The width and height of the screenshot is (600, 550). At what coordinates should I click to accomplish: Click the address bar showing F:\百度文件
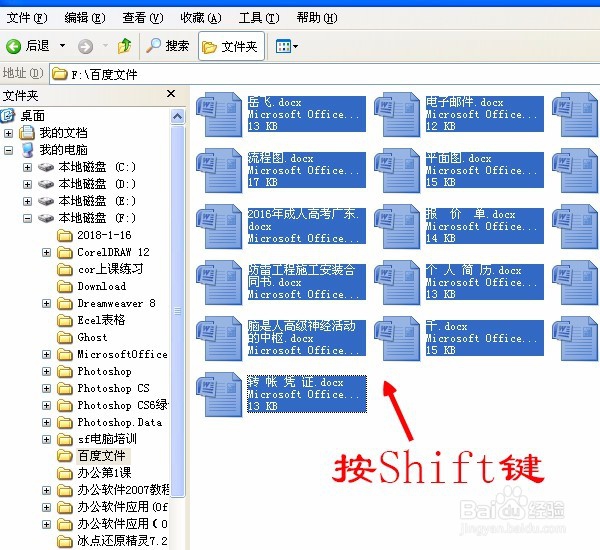[324, 74]
